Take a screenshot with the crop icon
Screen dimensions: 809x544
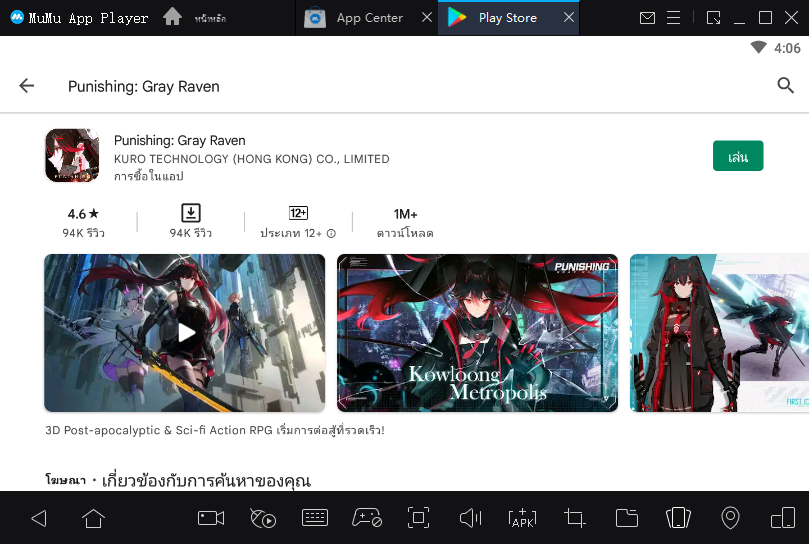point(574,518)
